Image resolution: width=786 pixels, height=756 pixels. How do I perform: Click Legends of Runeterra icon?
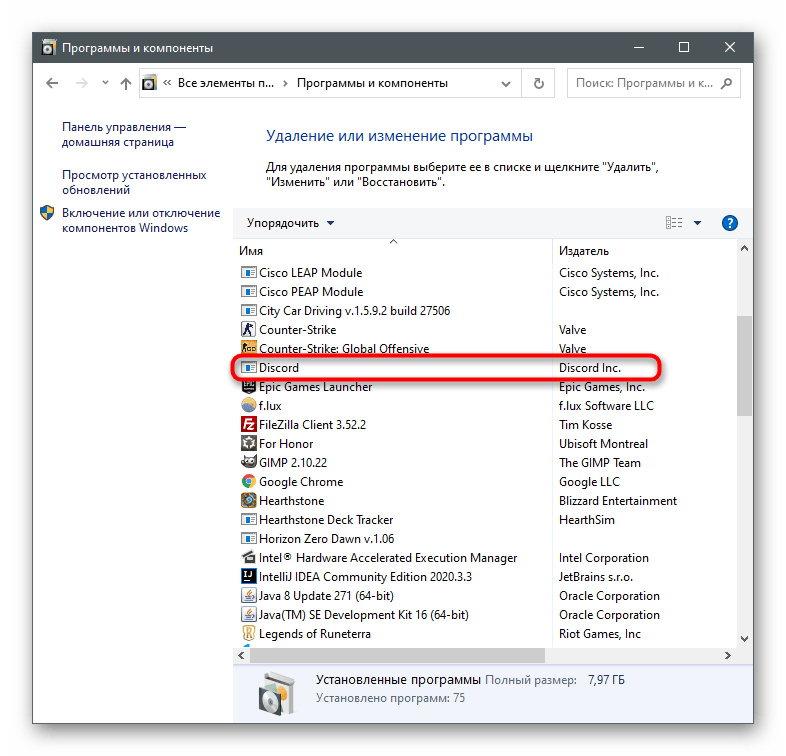(249, 633)
